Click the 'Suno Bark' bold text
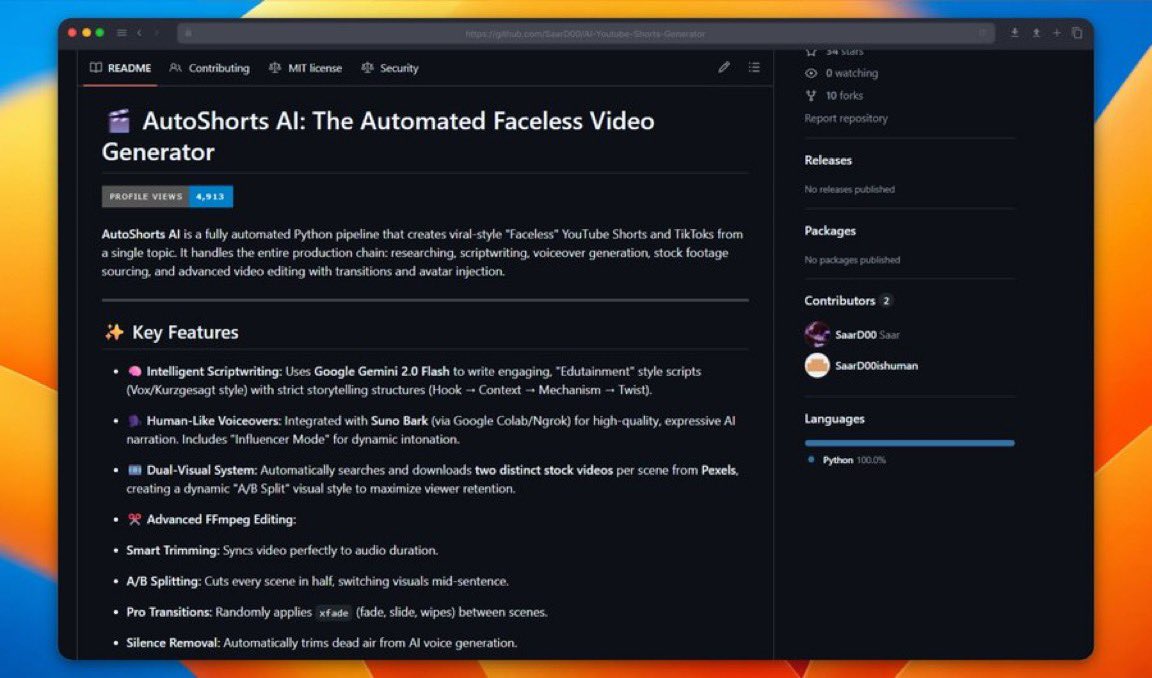Image resolution: width=1152 pixels, height=678 pixels. [x=399, y=421]
